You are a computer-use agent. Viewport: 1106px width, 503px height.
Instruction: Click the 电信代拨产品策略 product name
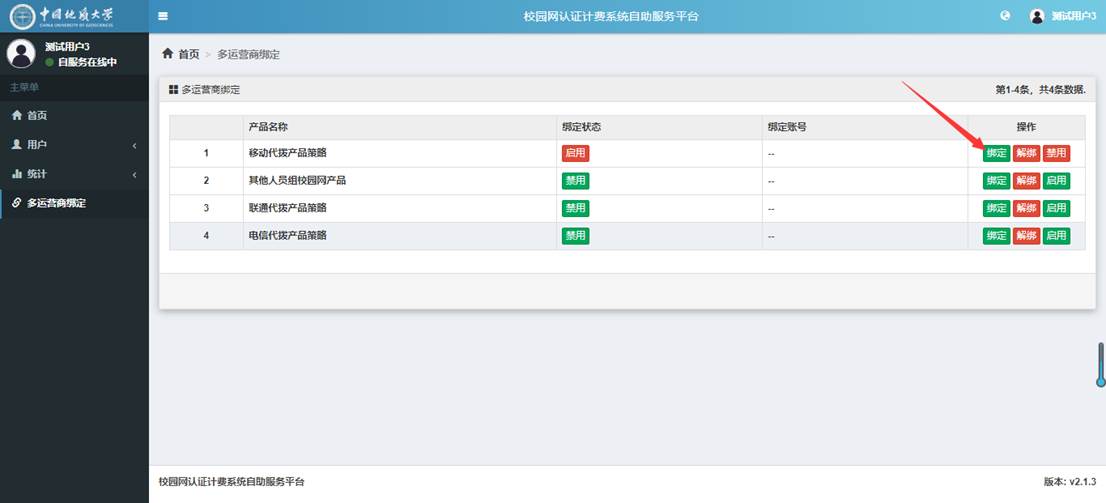[288, 236]
